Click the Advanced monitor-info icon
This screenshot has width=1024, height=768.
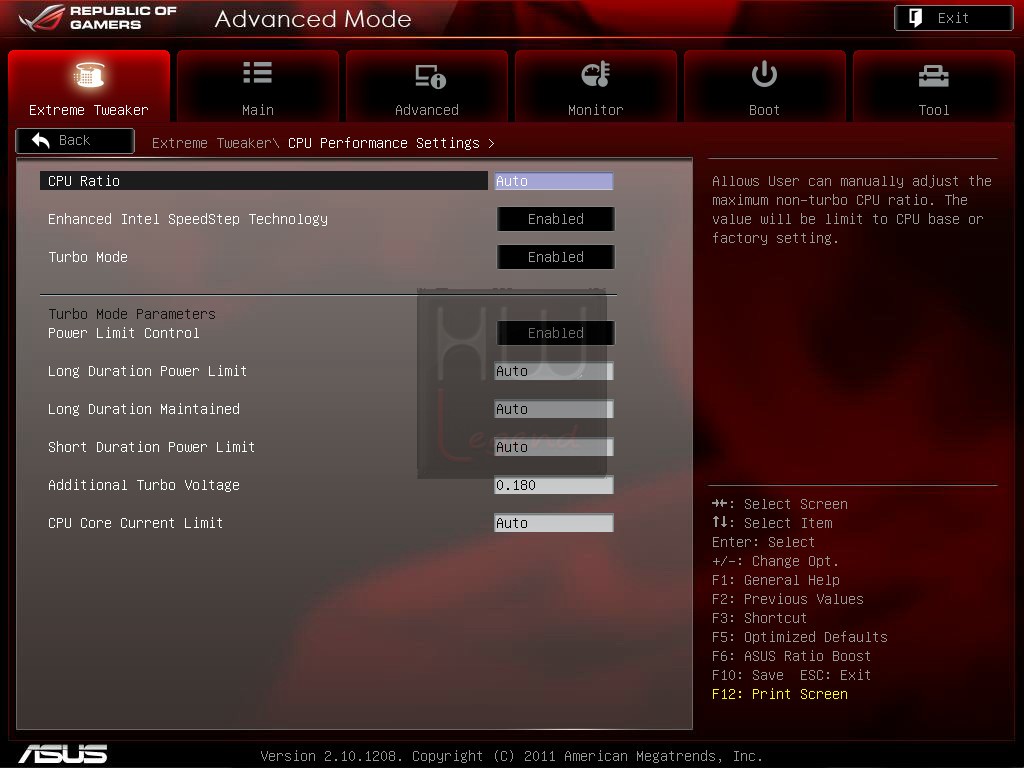tap(430, 76)
